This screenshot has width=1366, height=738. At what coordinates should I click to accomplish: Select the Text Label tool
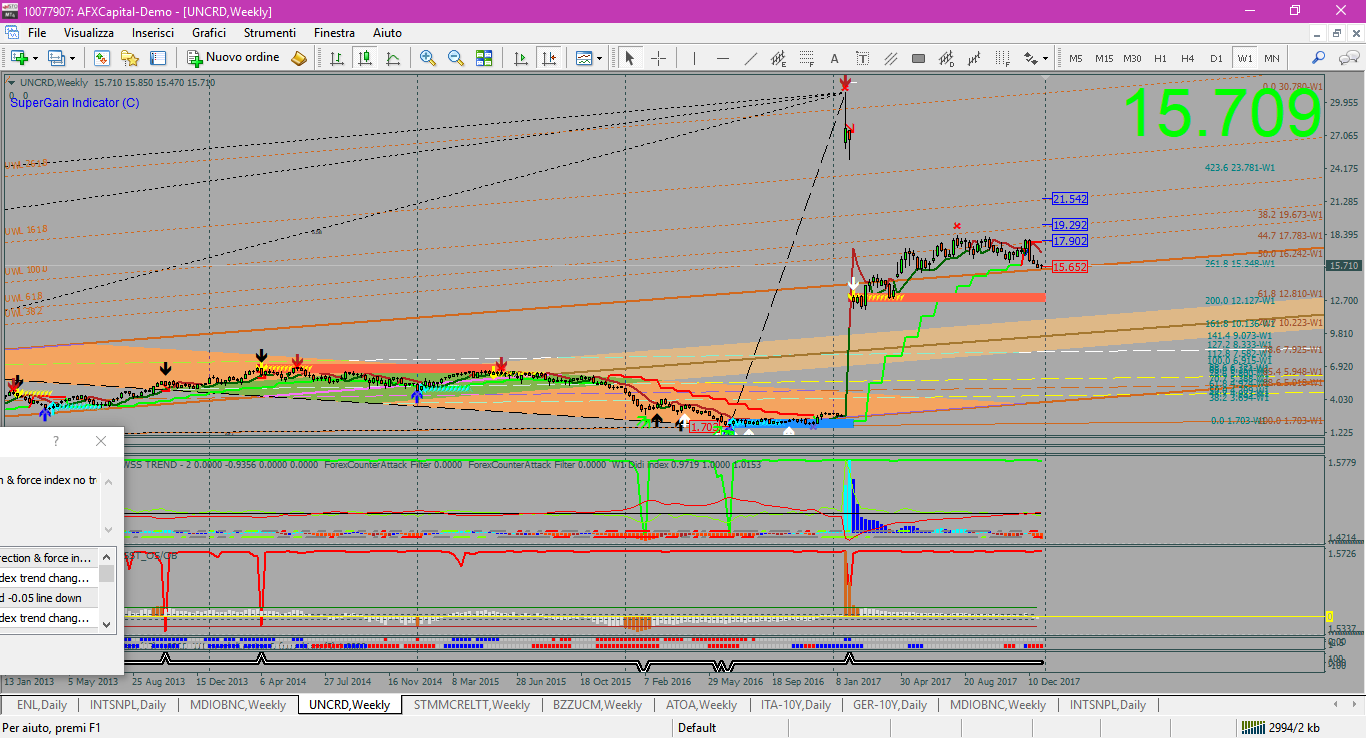pyautogui.click(x=862, y=58)
